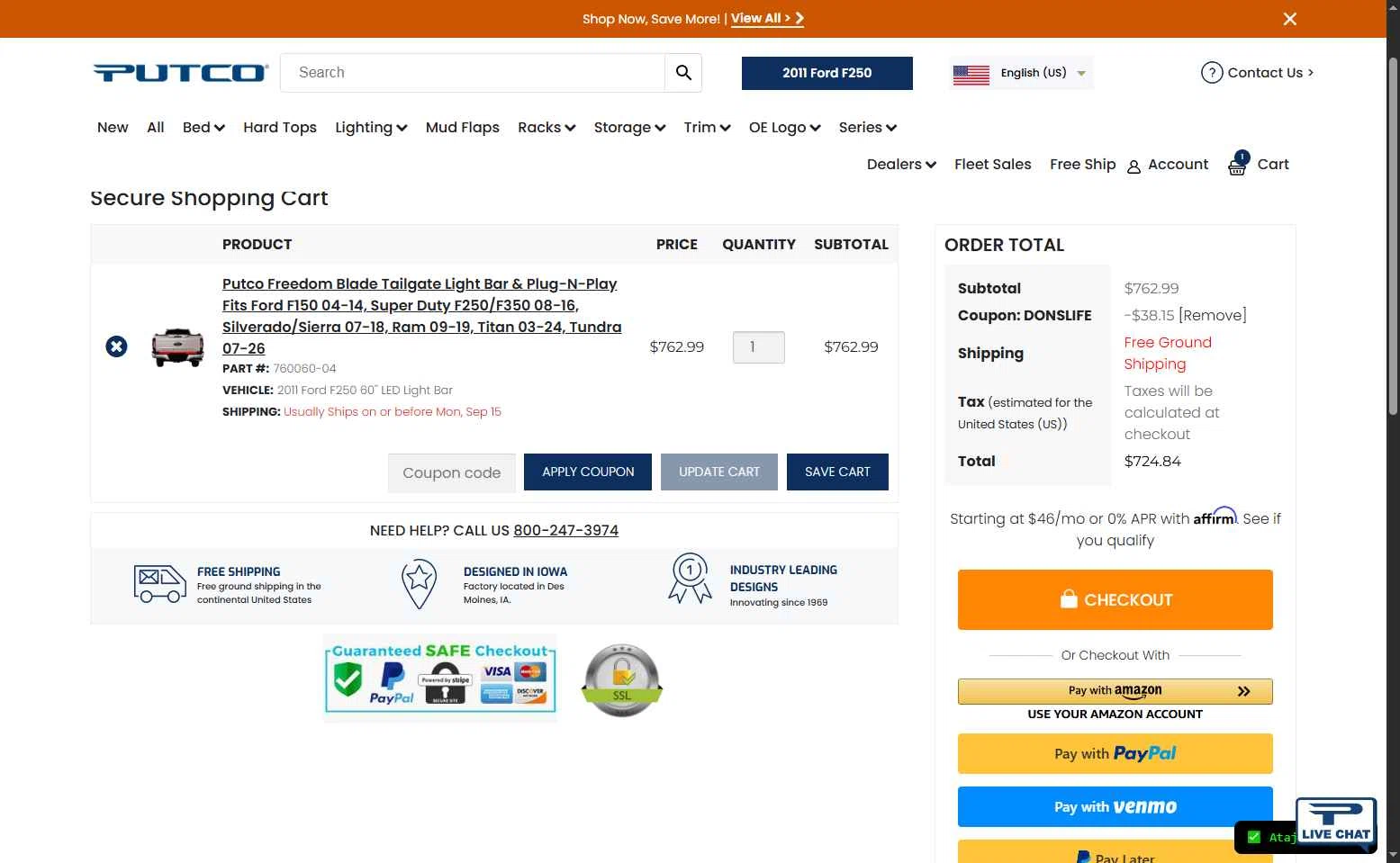Click the search magnifier icon
1400x863 pixels.
(x=683, y=73)
